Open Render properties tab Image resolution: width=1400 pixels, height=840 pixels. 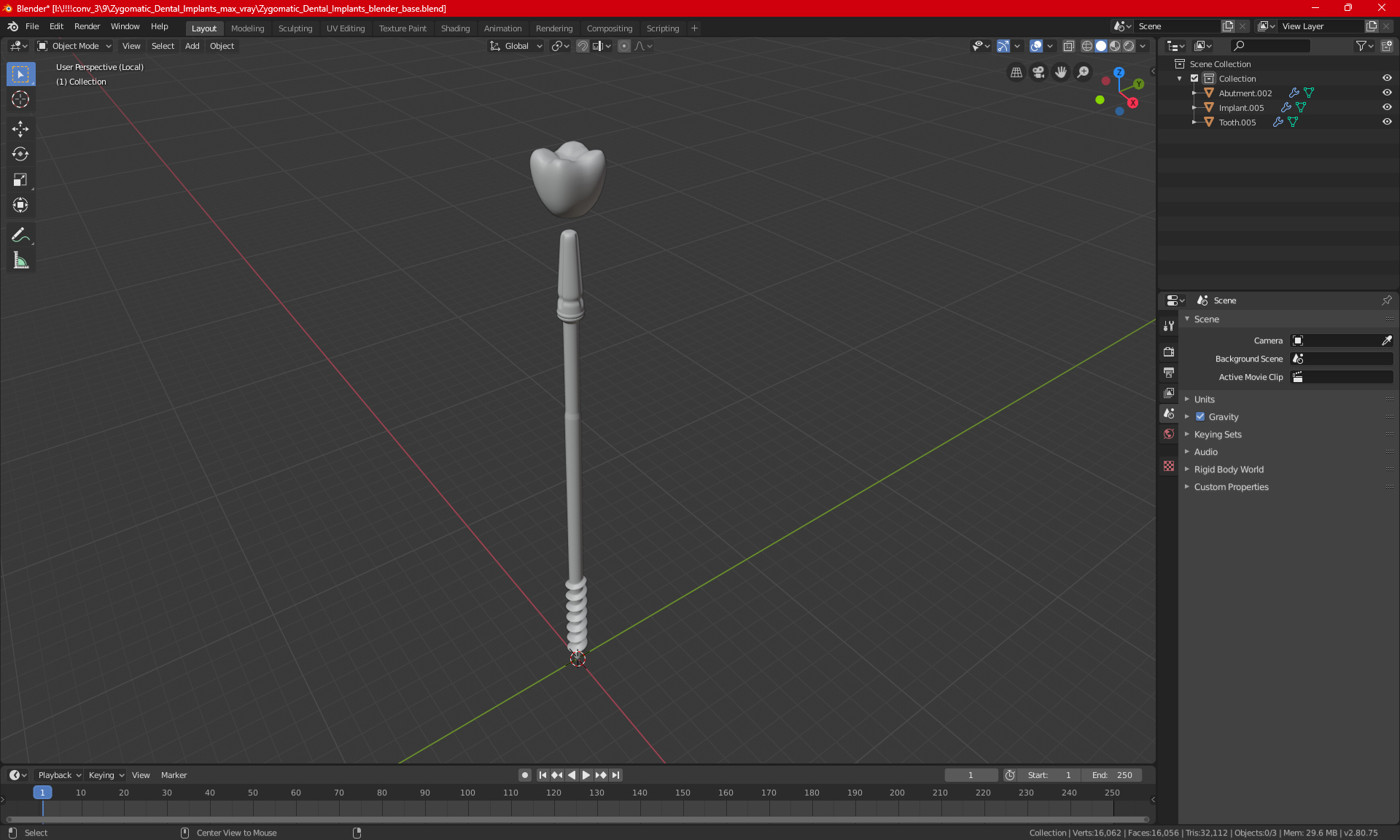[1169, 351]
